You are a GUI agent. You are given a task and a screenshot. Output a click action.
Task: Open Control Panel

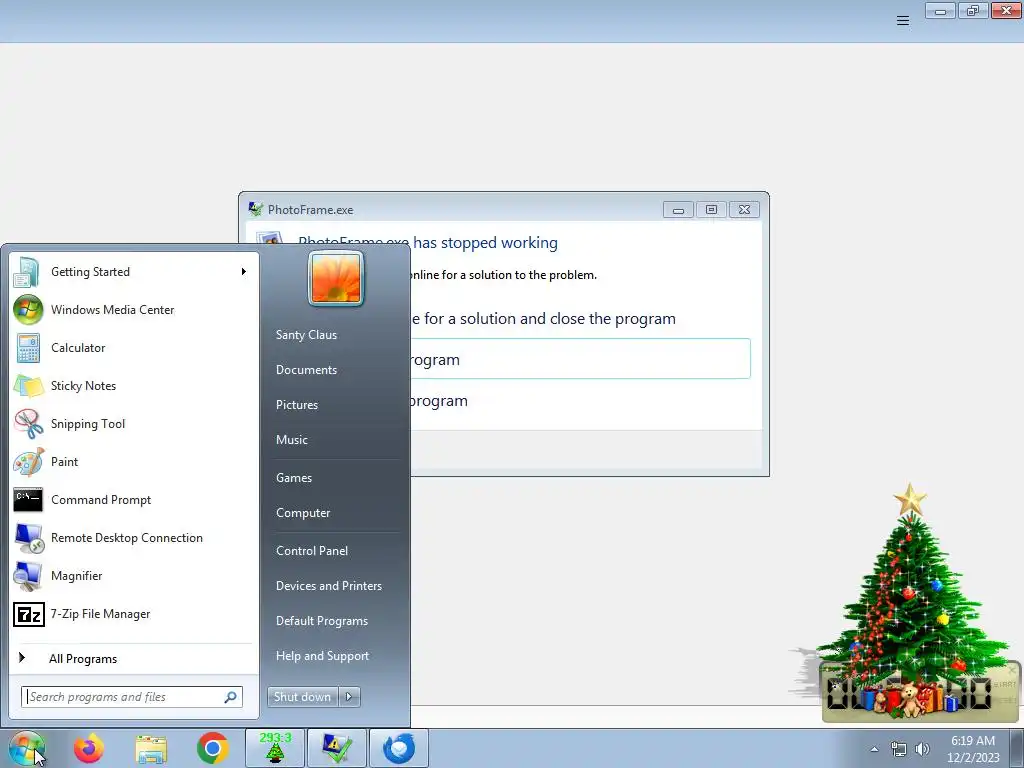pyautogui.click(x=312, y=551)
